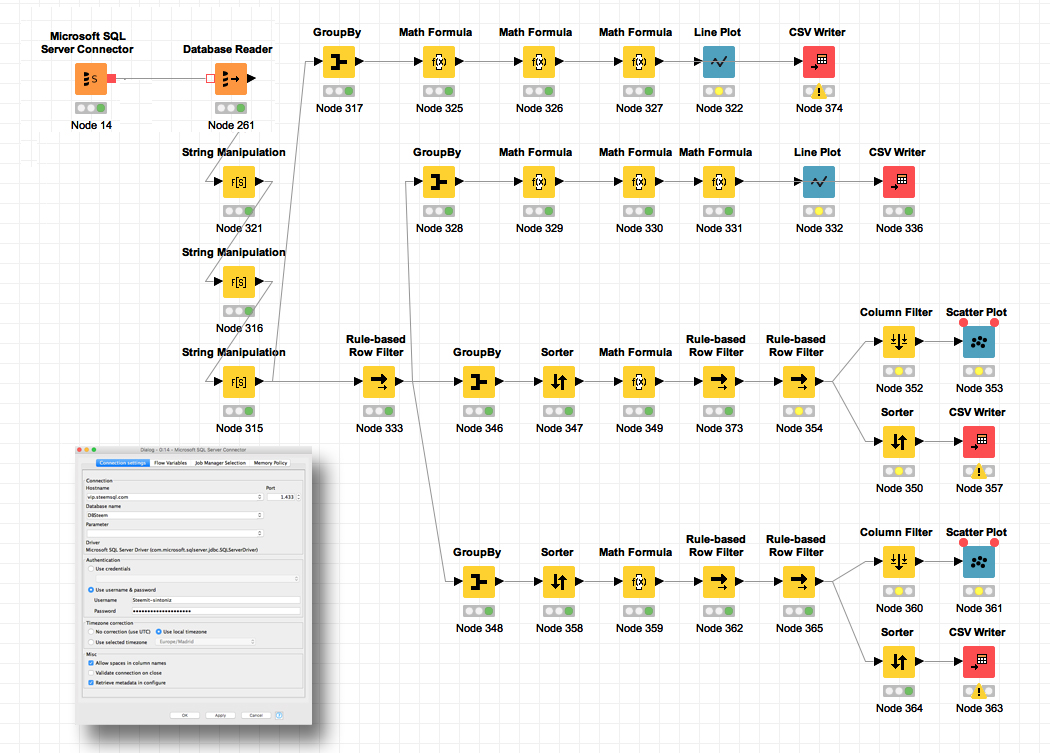This screenshot has height=753, width=1050.
Task: Select Math Formula node 330
Action: click(x=639, y=182)
